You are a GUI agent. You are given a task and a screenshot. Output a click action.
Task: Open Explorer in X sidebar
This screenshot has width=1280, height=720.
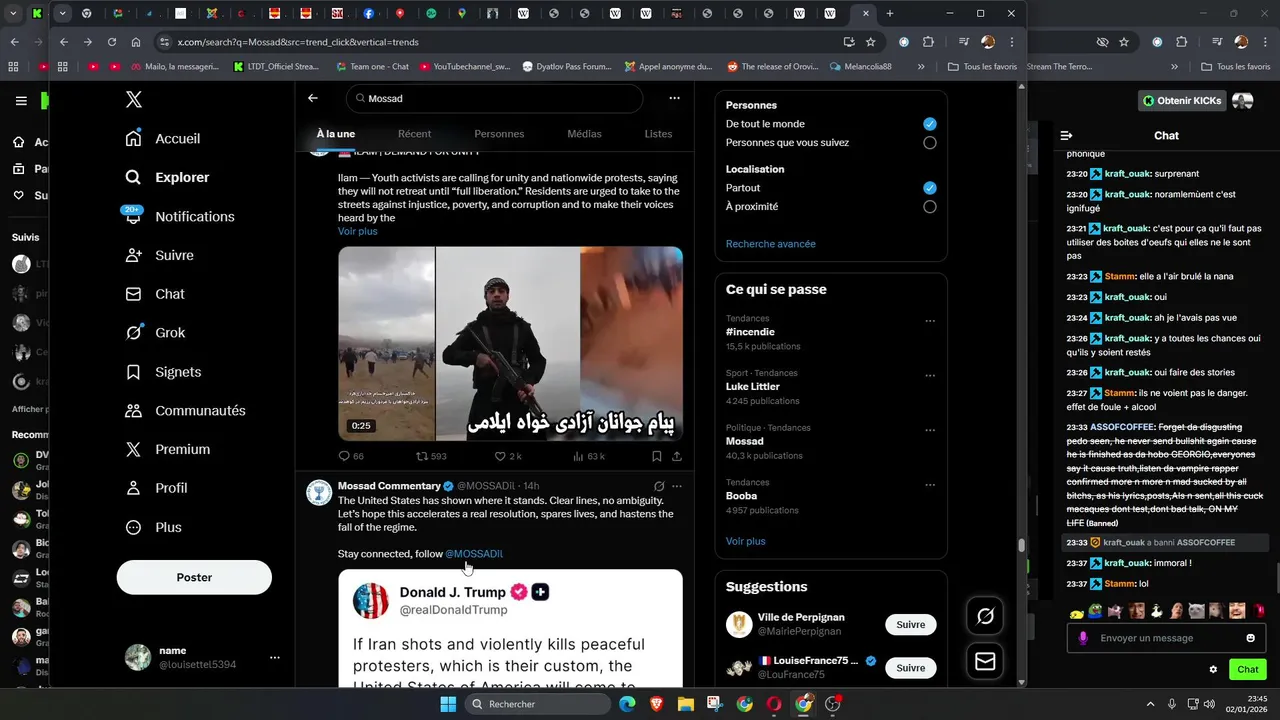(x=166, y=177)
